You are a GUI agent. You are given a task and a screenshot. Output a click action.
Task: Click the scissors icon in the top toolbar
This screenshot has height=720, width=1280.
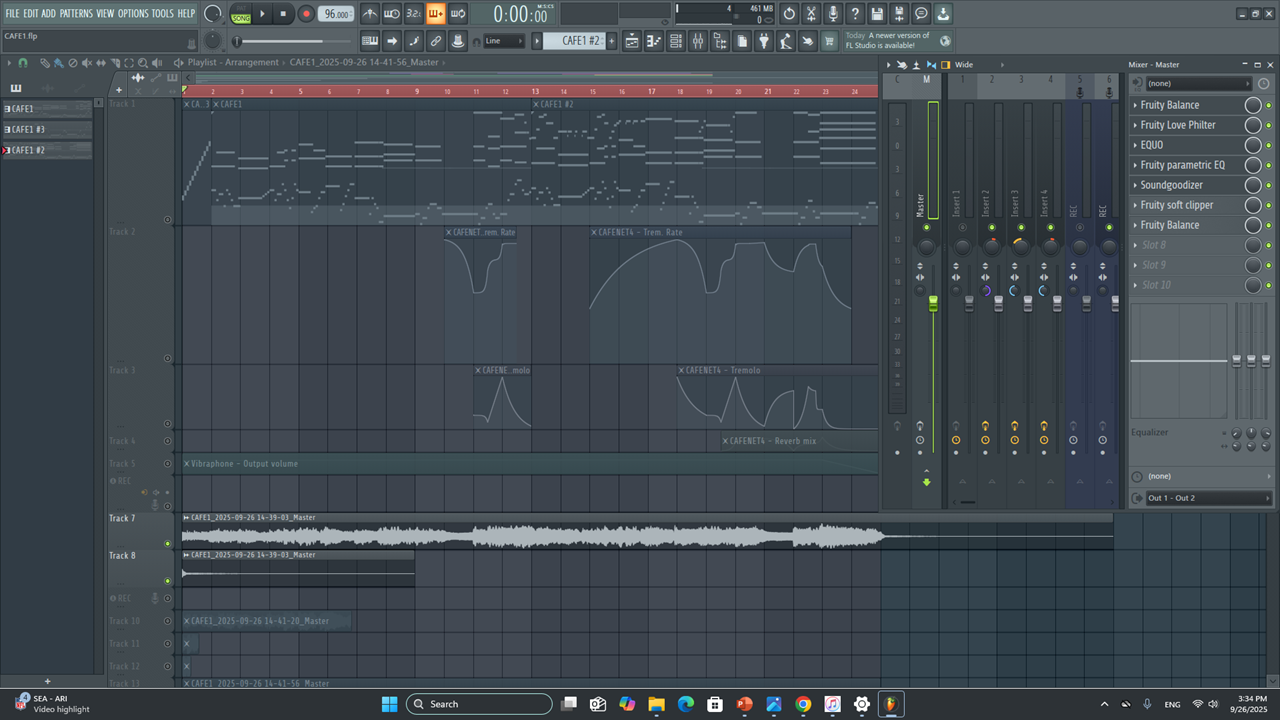(811, 14)
